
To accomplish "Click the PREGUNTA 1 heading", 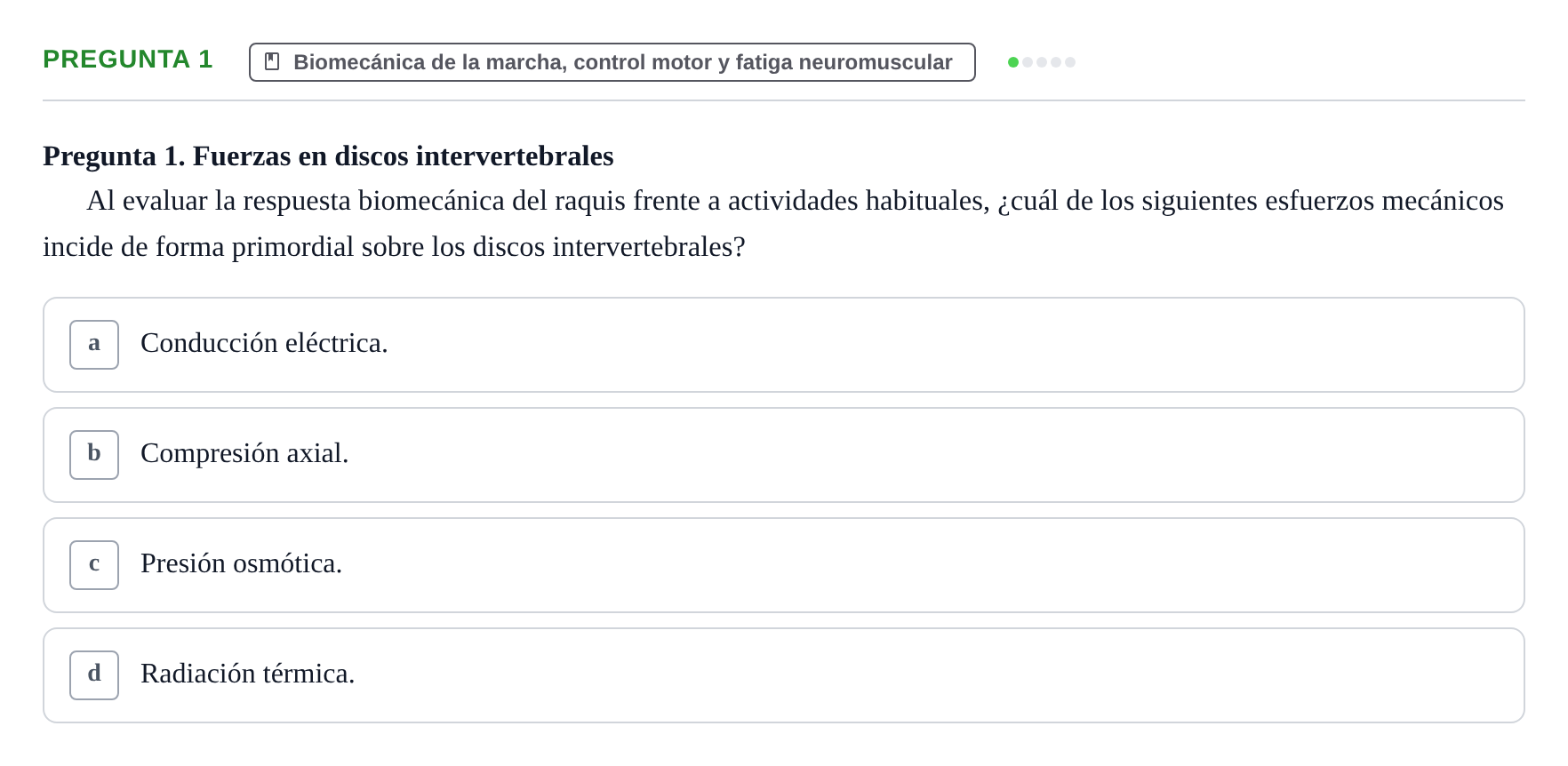I will click(x=128, y=60).
